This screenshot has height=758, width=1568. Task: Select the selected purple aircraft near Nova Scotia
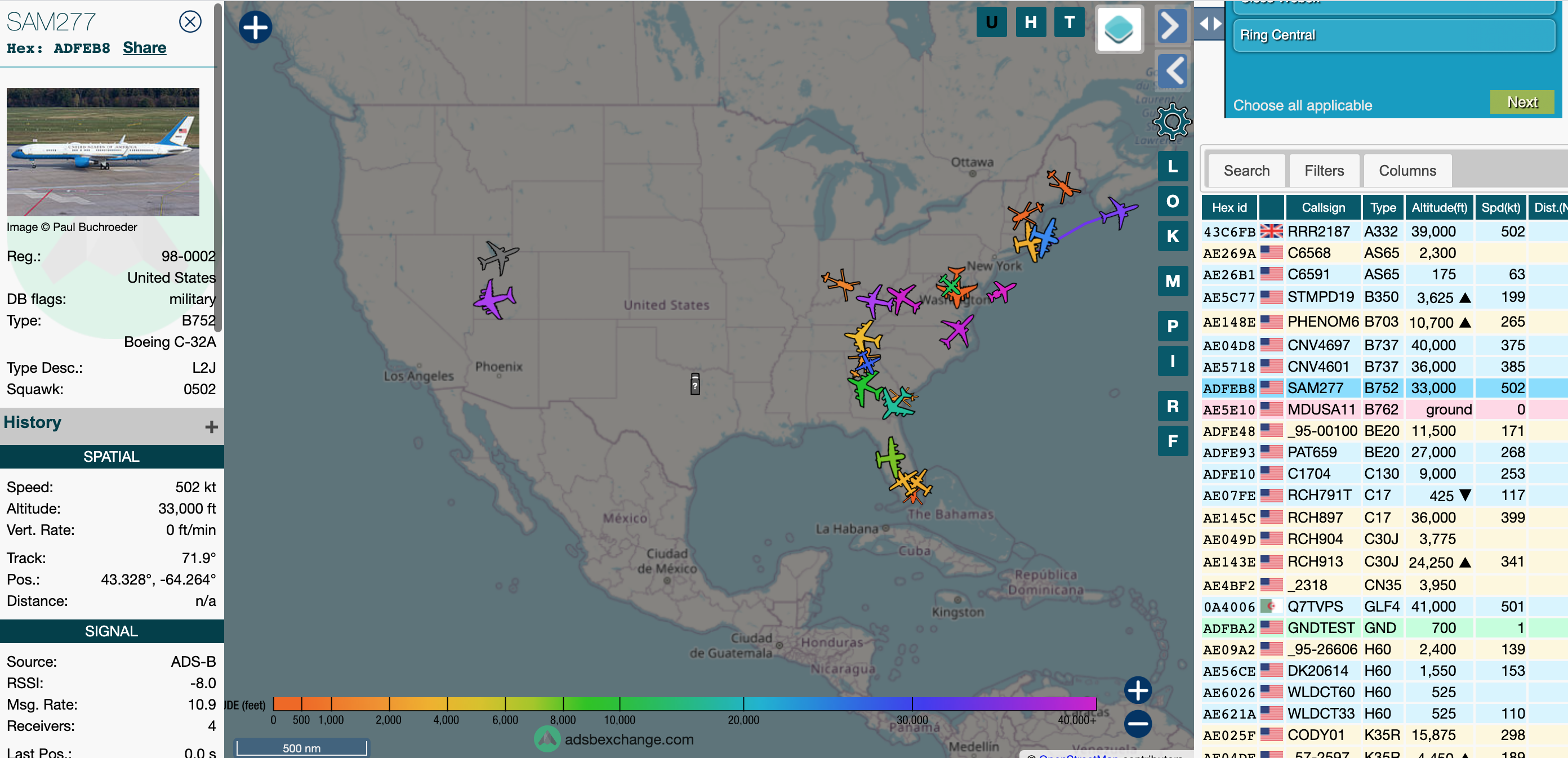(x=1119, y=213)
